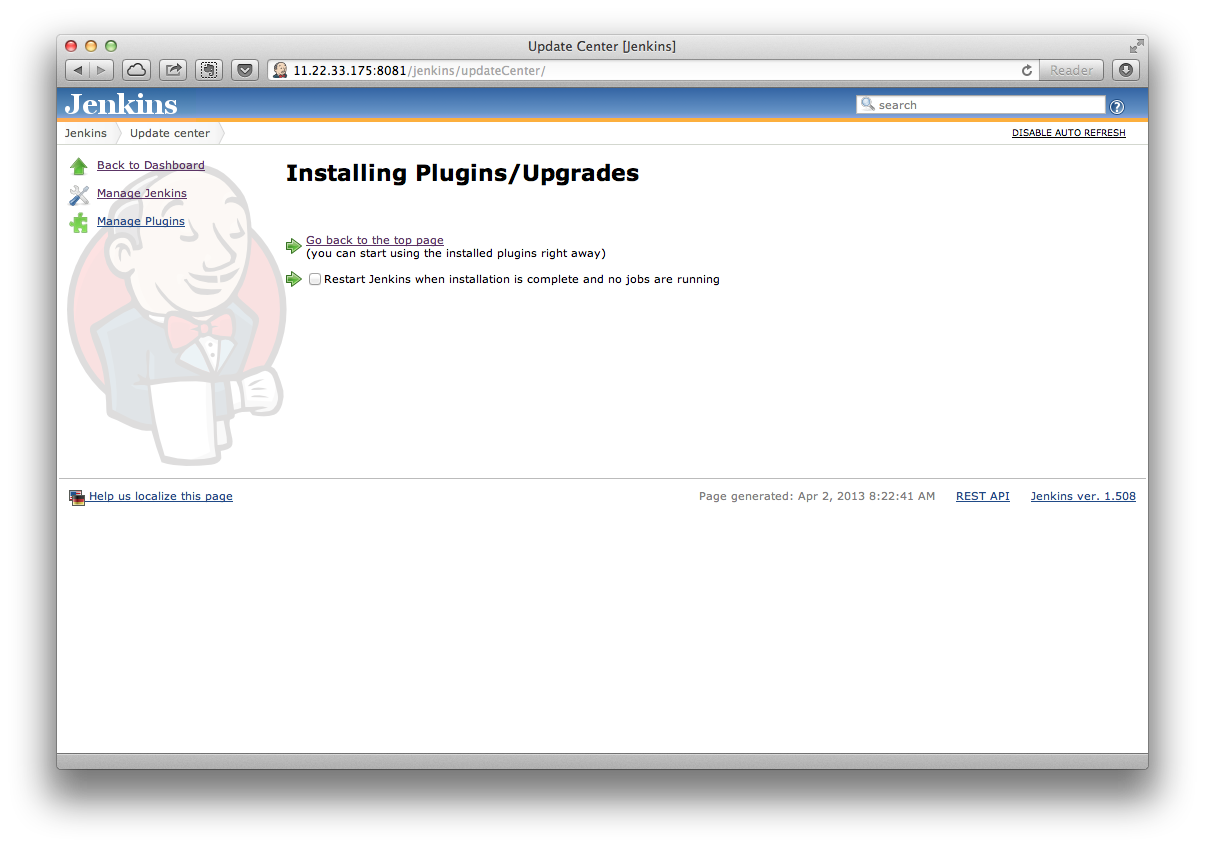Open the REST API link

[983, 496]
